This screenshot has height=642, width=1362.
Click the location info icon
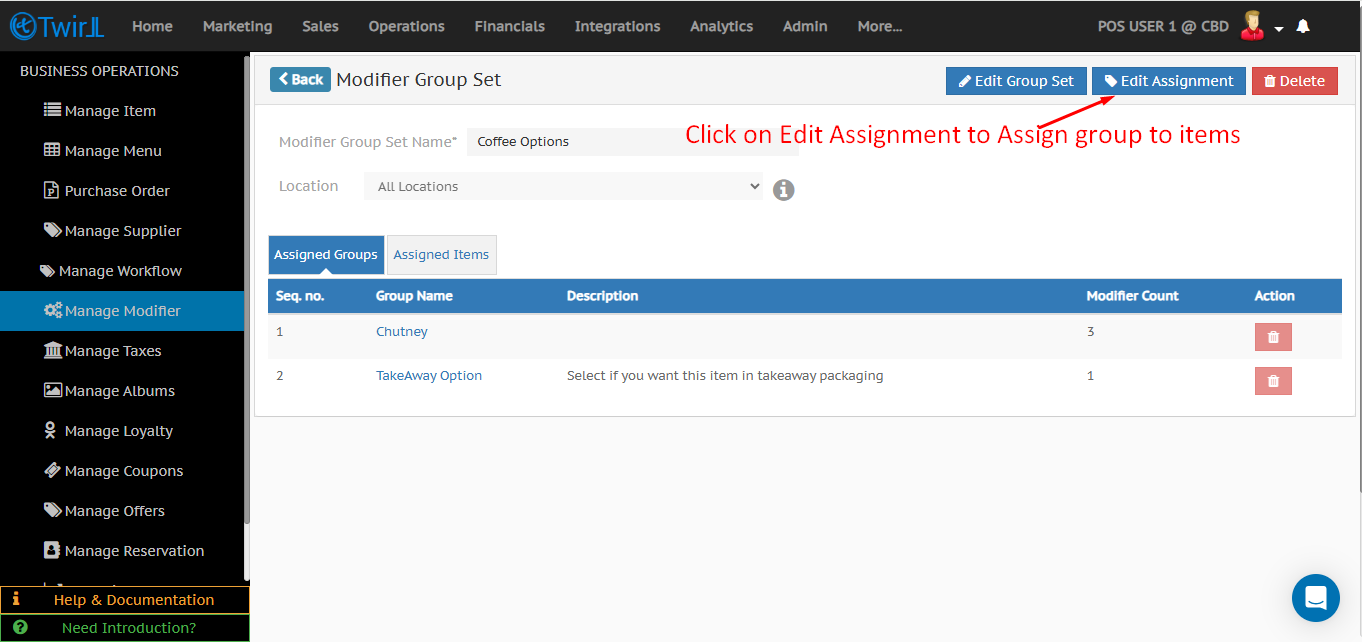pos(784,189)
